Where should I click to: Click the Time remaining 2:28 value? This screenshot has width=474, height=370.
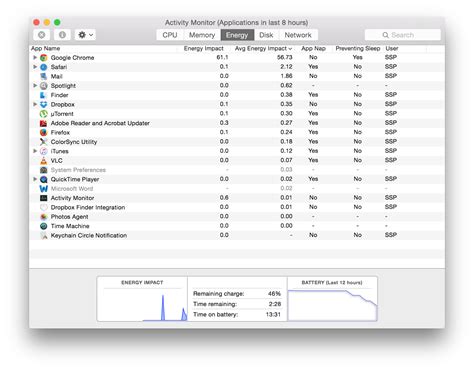(275, 304)
